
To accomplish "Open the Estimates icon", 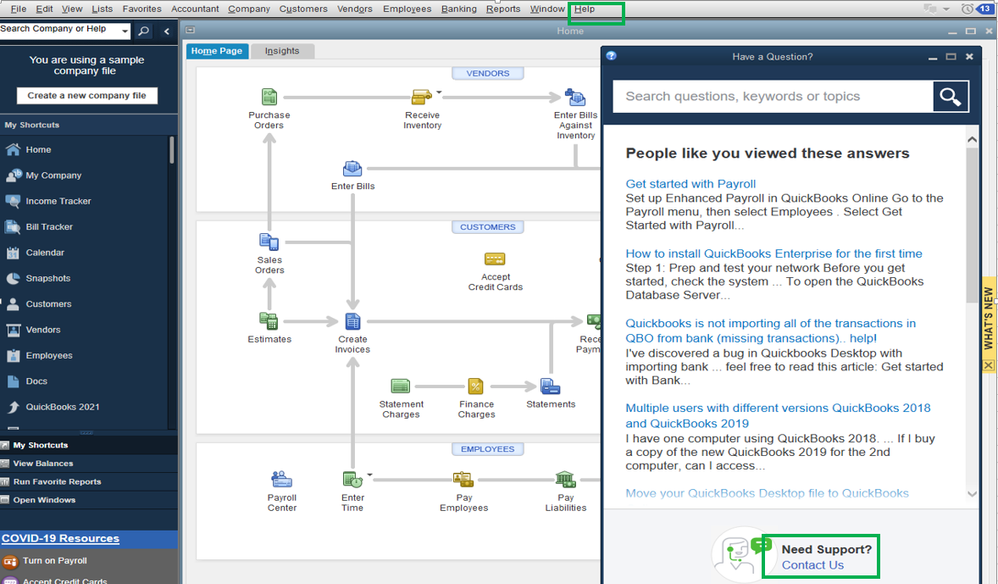I will click(269, 321).
